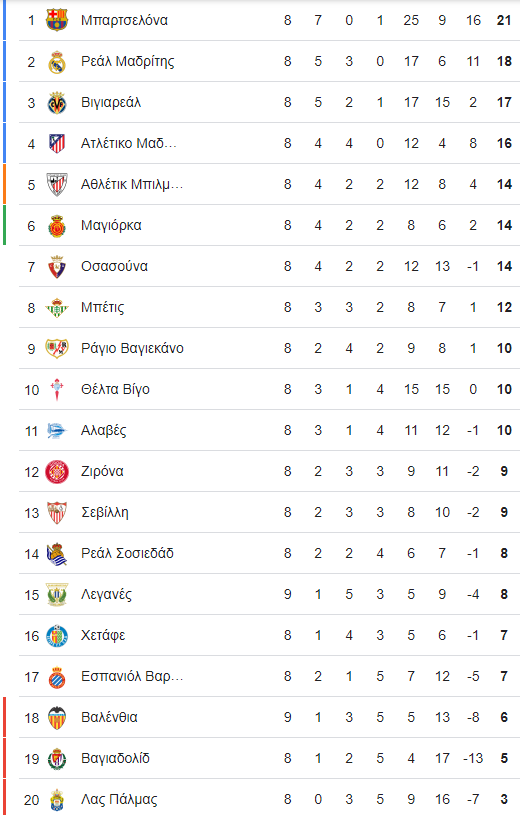This screenshot has width=520, height=815.
Task: Click the Girona red round crest
Action: pos(57,471)
